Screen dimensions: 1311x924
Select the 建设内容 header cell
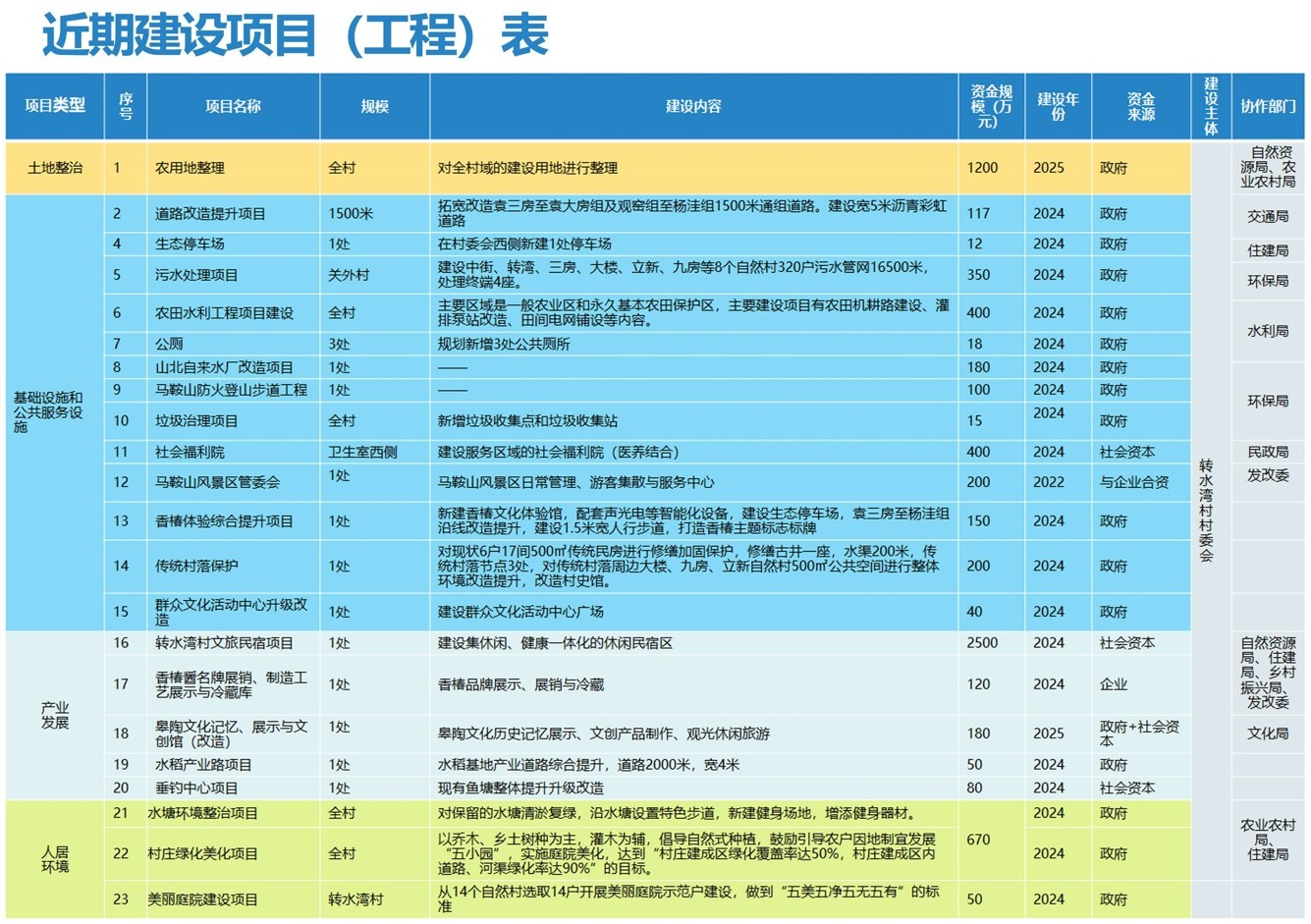point(693,106)
